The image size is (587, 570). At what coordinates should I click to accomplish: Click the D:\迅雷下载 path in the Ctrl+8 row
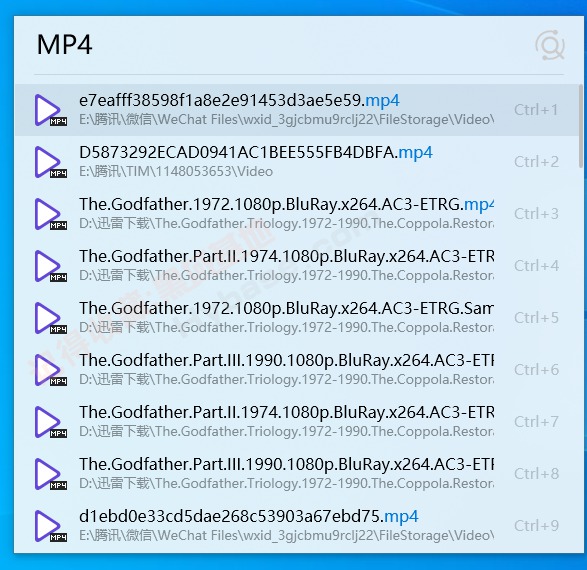[x=286, y=484]
